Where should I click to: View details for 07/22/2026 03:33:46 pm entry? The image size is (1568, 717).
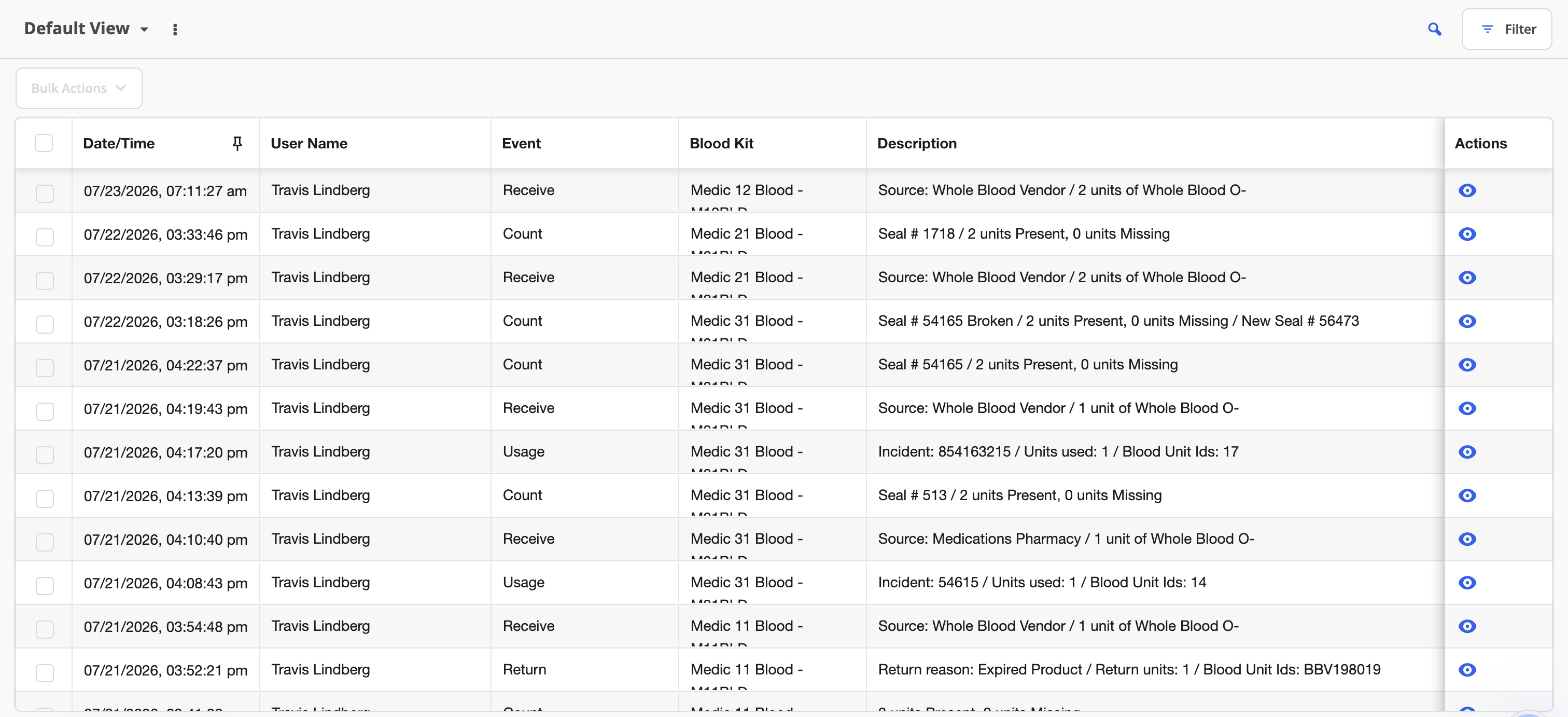[x=1467, y=234]
